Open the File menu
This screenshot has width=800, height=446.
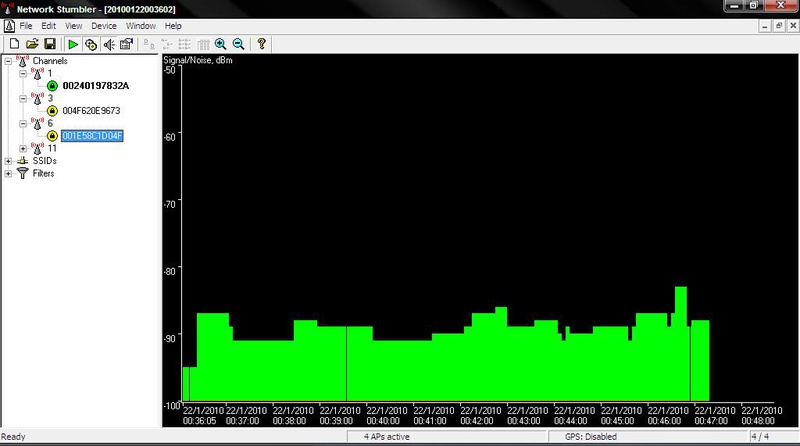pyautogui.click(x=26, y=26)
